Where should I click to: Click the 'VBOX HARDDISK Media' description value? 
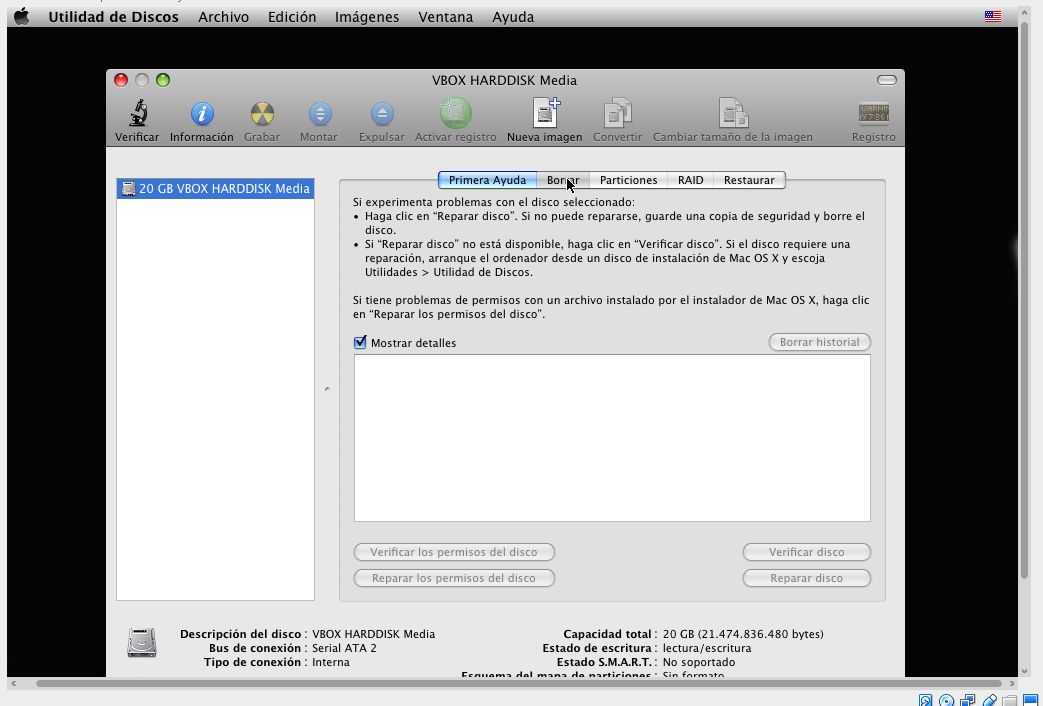point(373,634)
